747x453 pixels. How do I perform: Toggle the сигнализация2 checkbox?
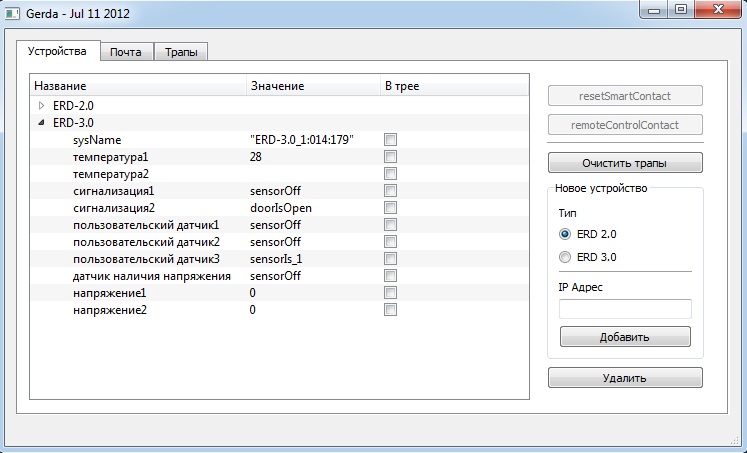pos(391,208)
